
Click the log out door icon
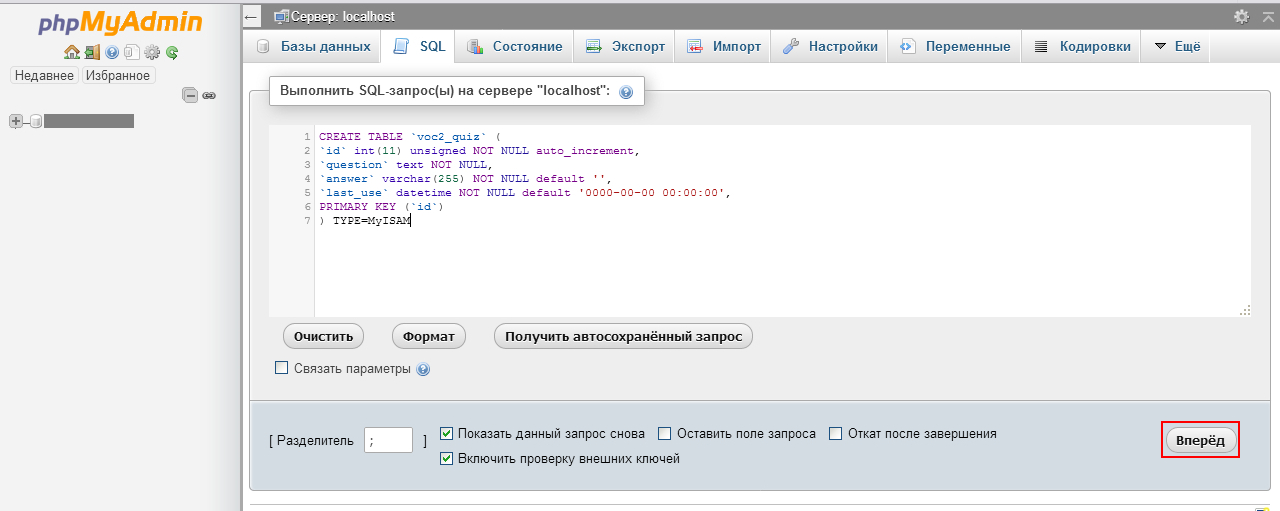[92, 52]
